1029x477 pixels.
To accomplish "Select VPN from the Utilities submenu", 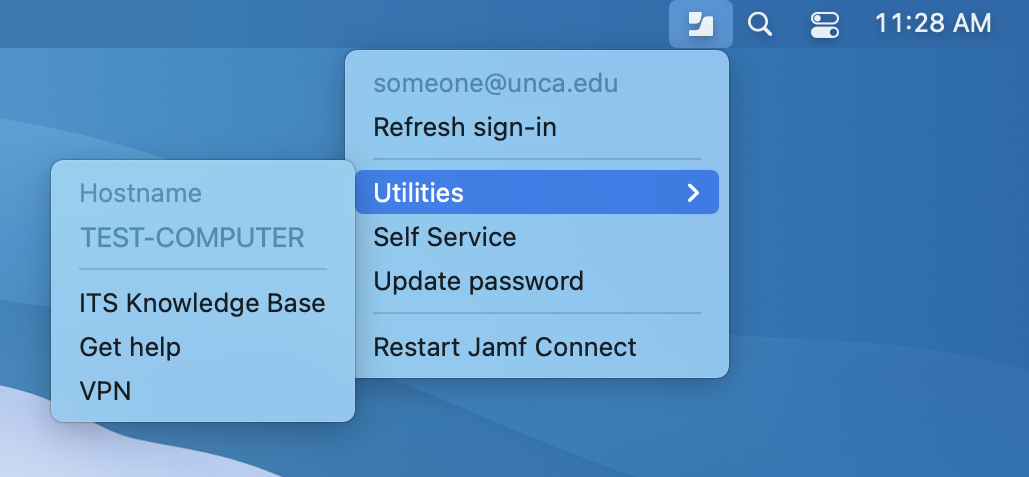I will (105, 391).
